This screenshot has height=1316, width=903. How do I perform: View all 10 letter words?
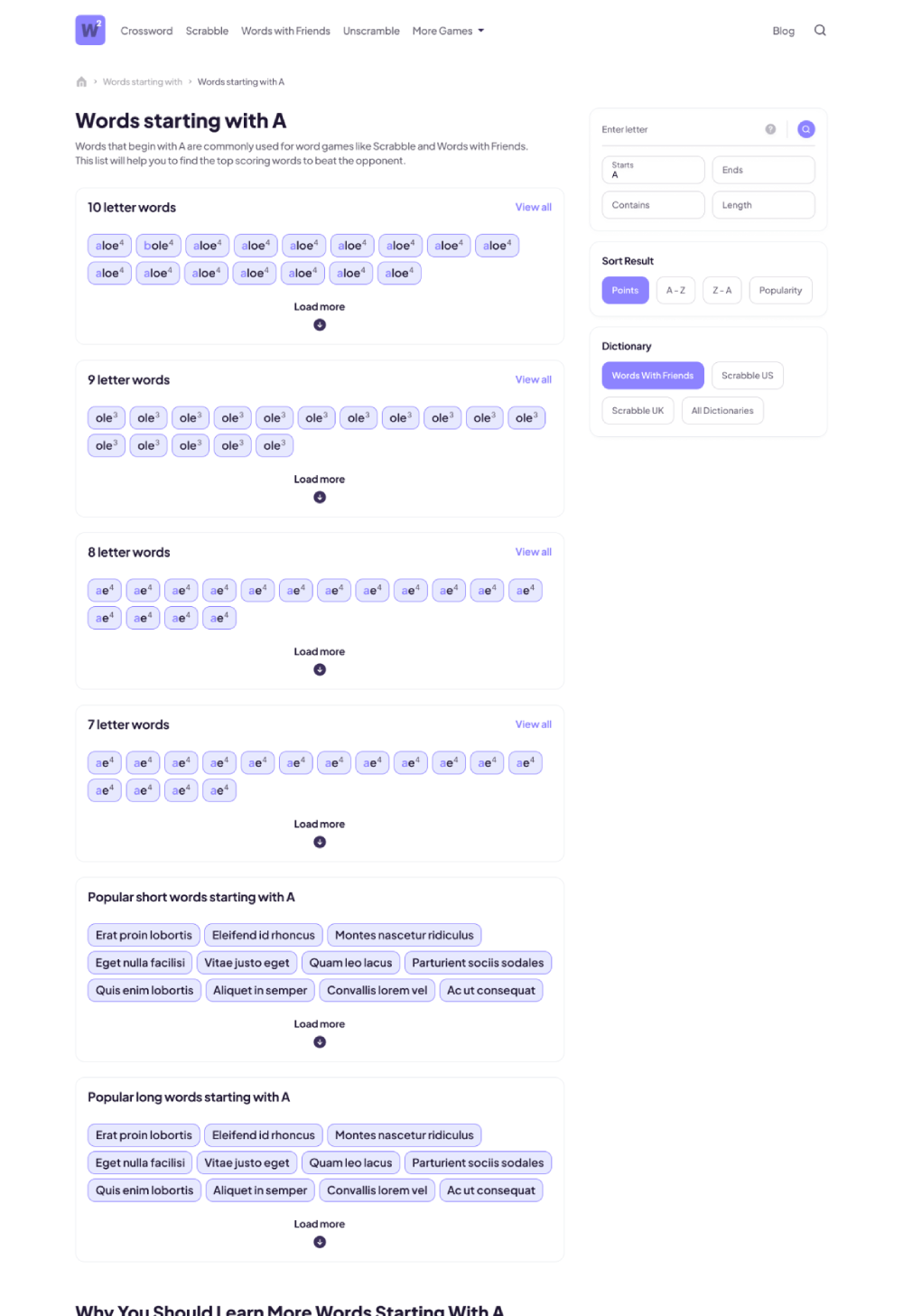pos(533,208)
